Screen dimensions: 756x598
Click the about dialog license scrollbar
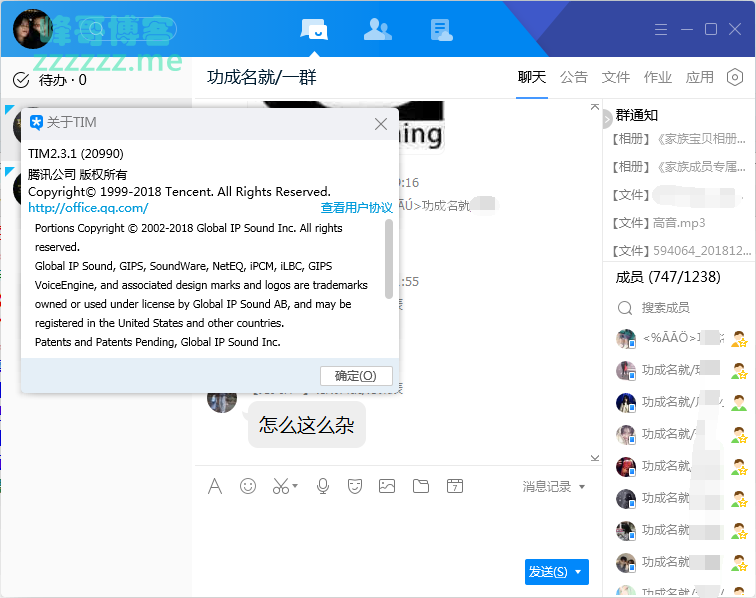(x=389, y=259)
